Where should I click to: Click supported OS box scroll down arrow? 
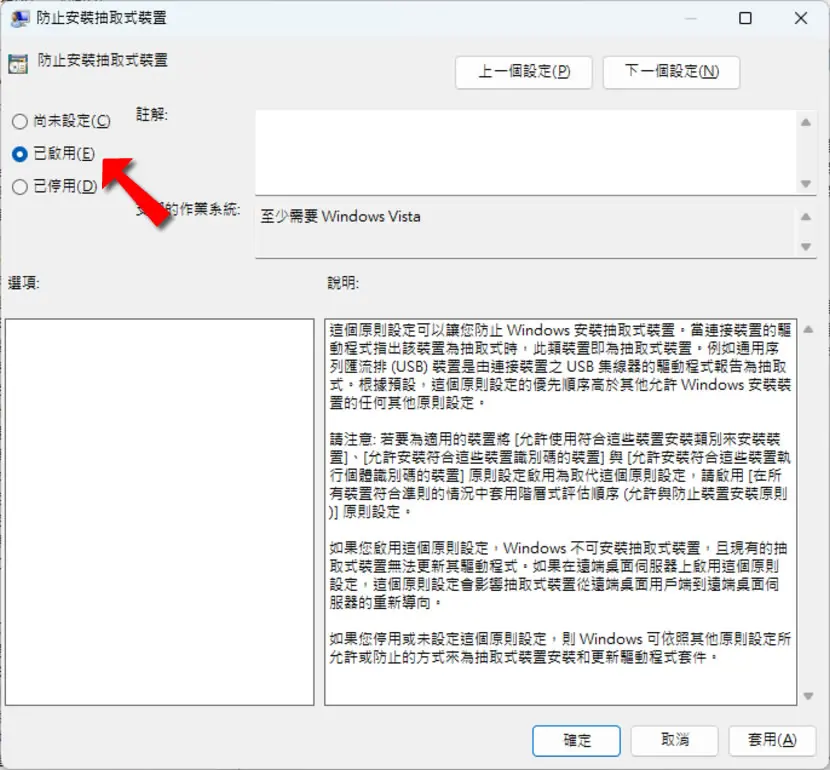click(x=806, y=247)
